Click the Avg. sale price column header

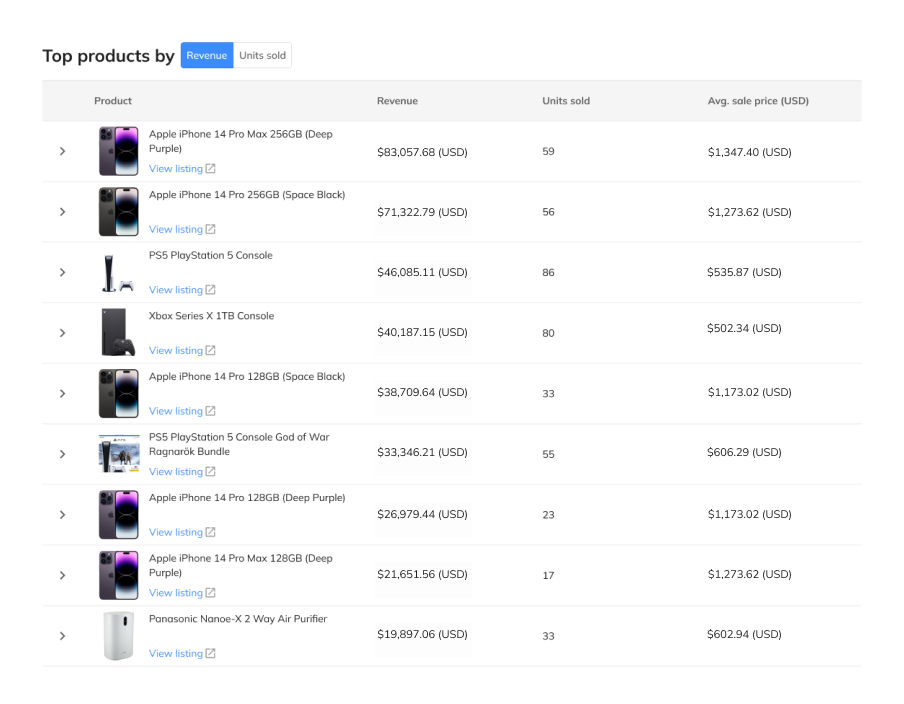coord(758,101)
